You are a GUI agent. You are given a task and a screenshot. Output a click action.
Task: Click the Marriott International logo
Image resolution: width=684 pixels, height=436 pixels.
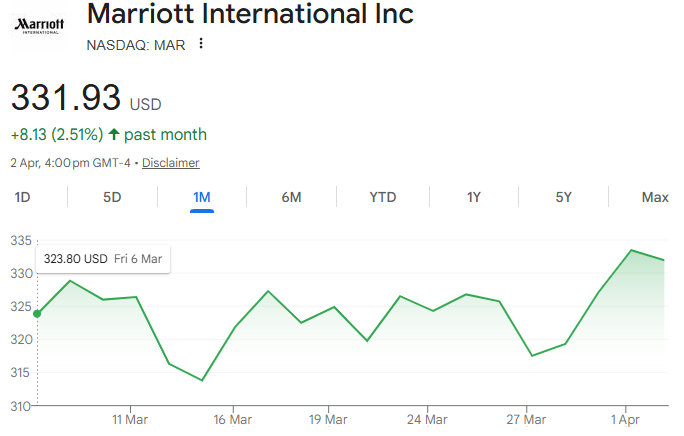click(37, 23)
